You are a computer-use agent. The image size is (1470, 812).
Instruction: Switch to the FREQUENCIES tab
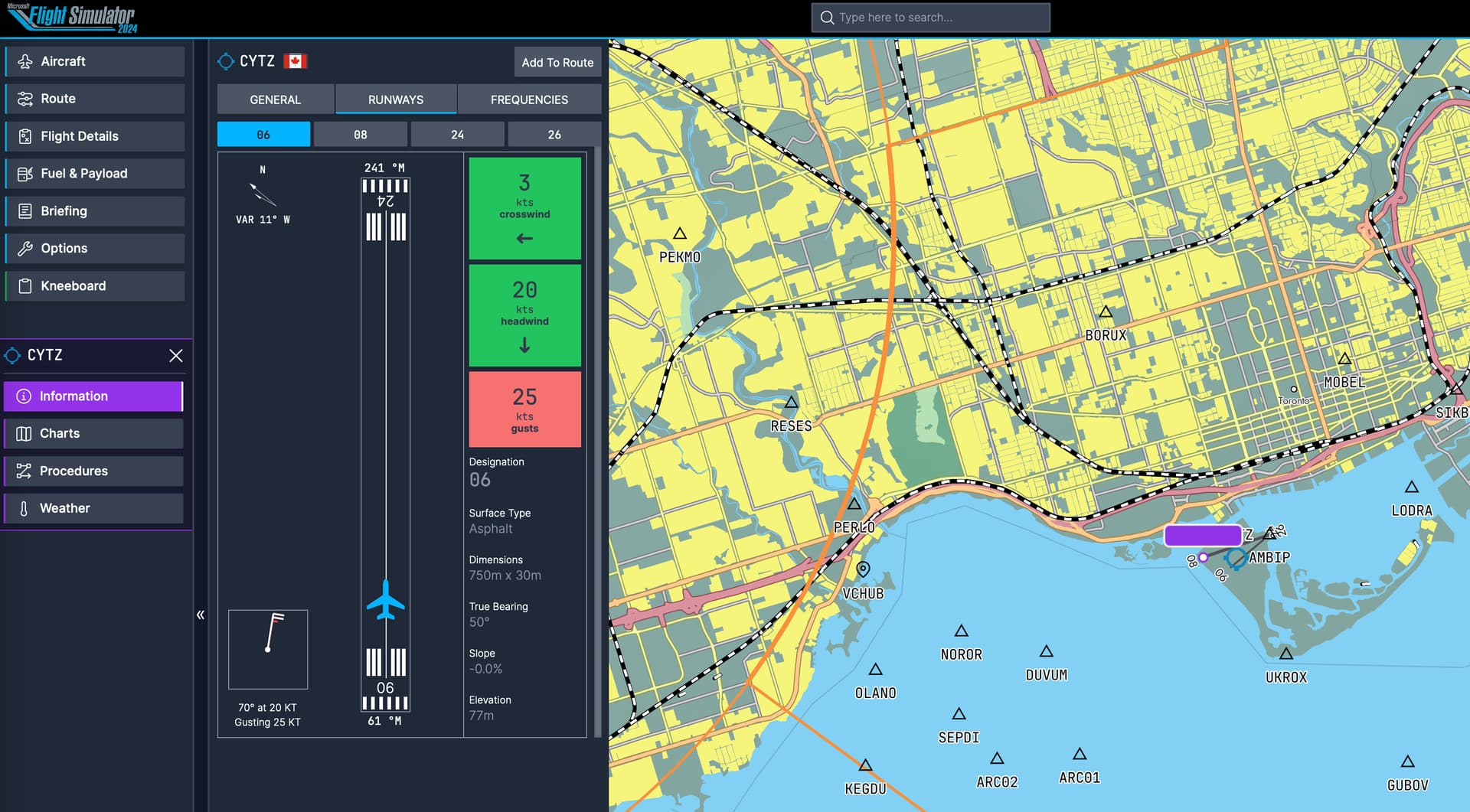(529, 99)
